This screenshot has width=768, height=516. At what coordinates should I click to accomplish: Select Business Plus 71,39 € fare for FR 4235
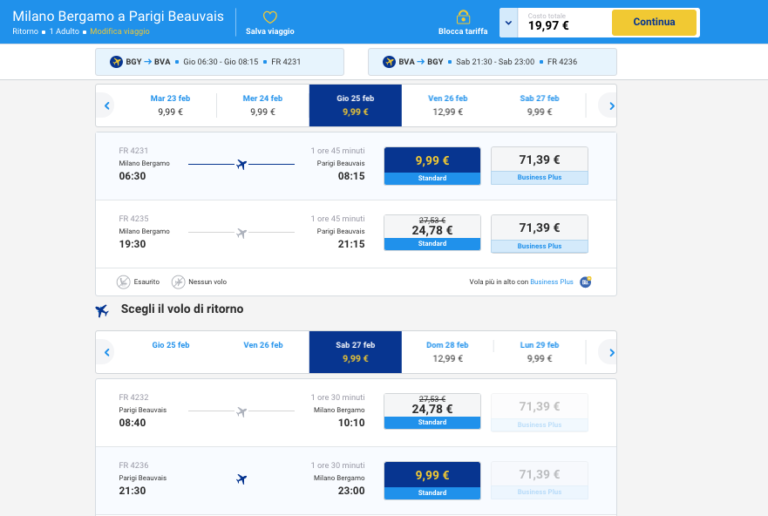pyautogui.click(x=539, y=233)
